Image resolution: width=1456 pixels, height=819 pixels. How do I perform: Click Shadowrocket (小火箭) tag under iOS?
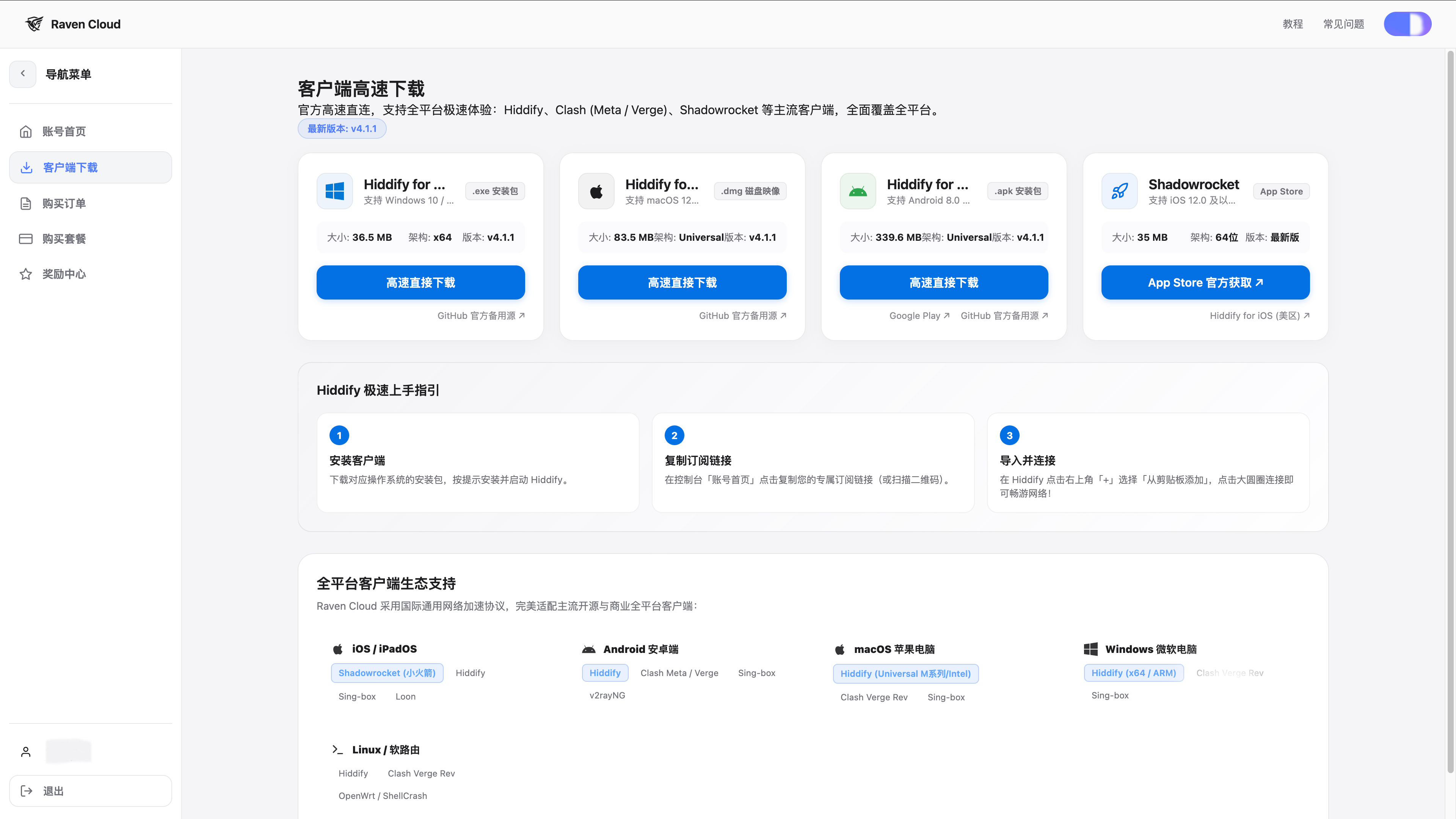click(x=387, y=673)
